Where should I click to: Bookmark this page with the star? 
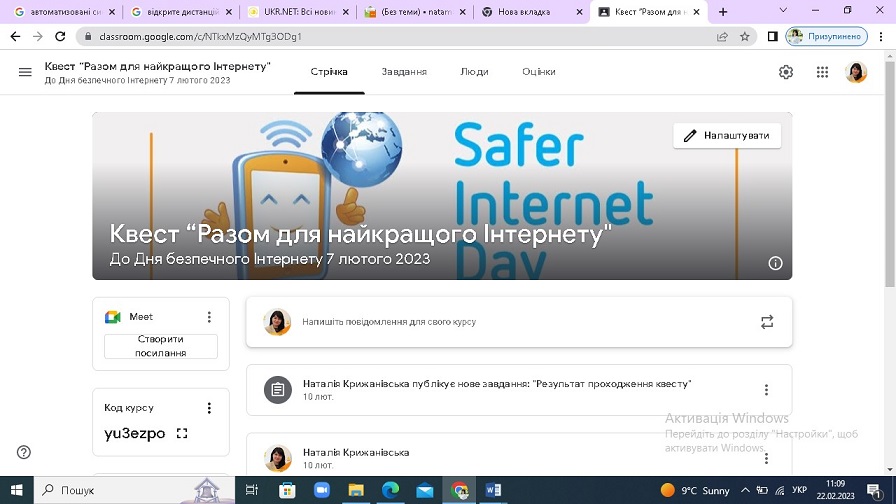(745, 37)
